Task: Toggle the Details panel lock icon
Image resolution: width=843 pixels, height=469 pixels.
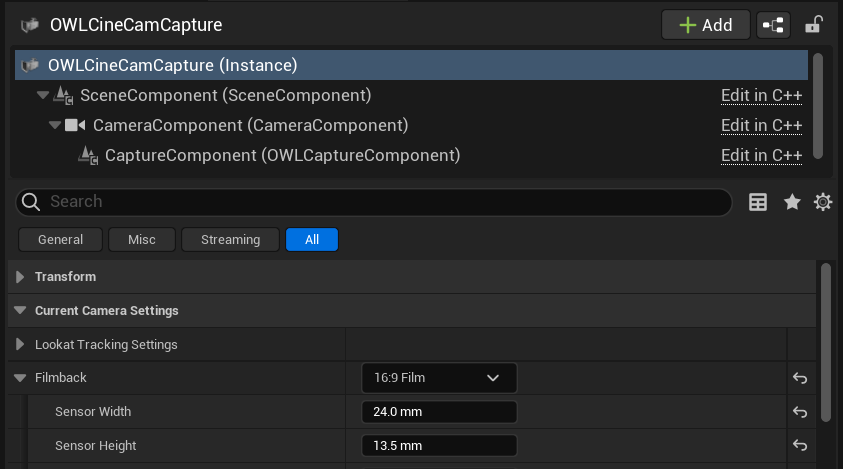Action: coord(813,25)
